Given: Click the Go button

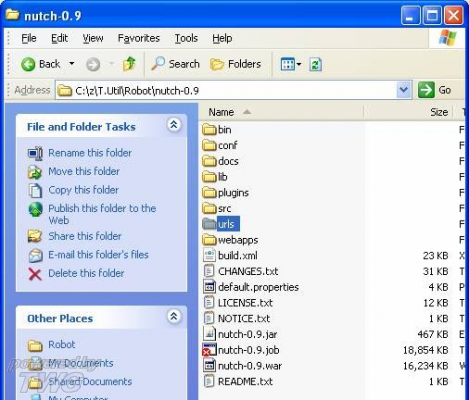Looking at the screenshot, I should click(x=435, y=90).
